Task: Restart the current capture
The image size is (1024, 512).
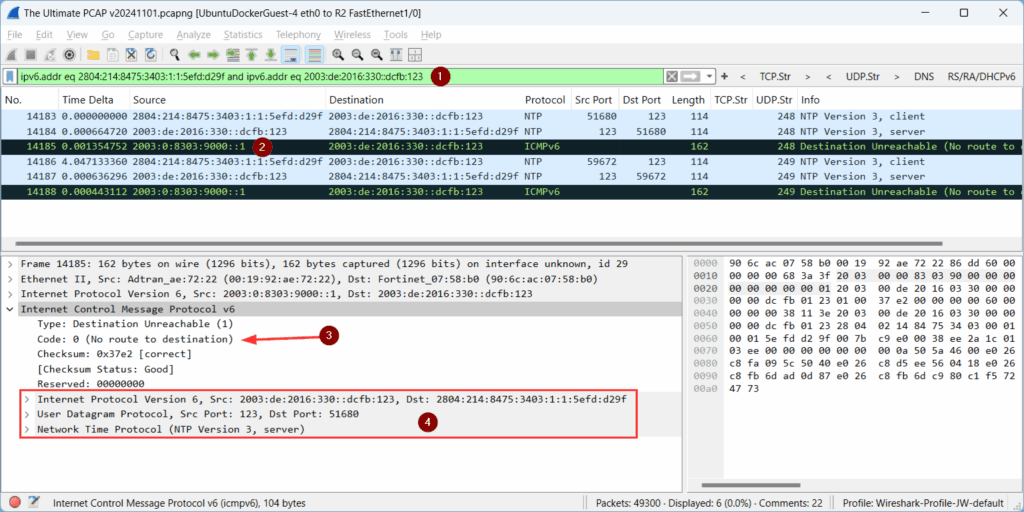Action: 50,54
